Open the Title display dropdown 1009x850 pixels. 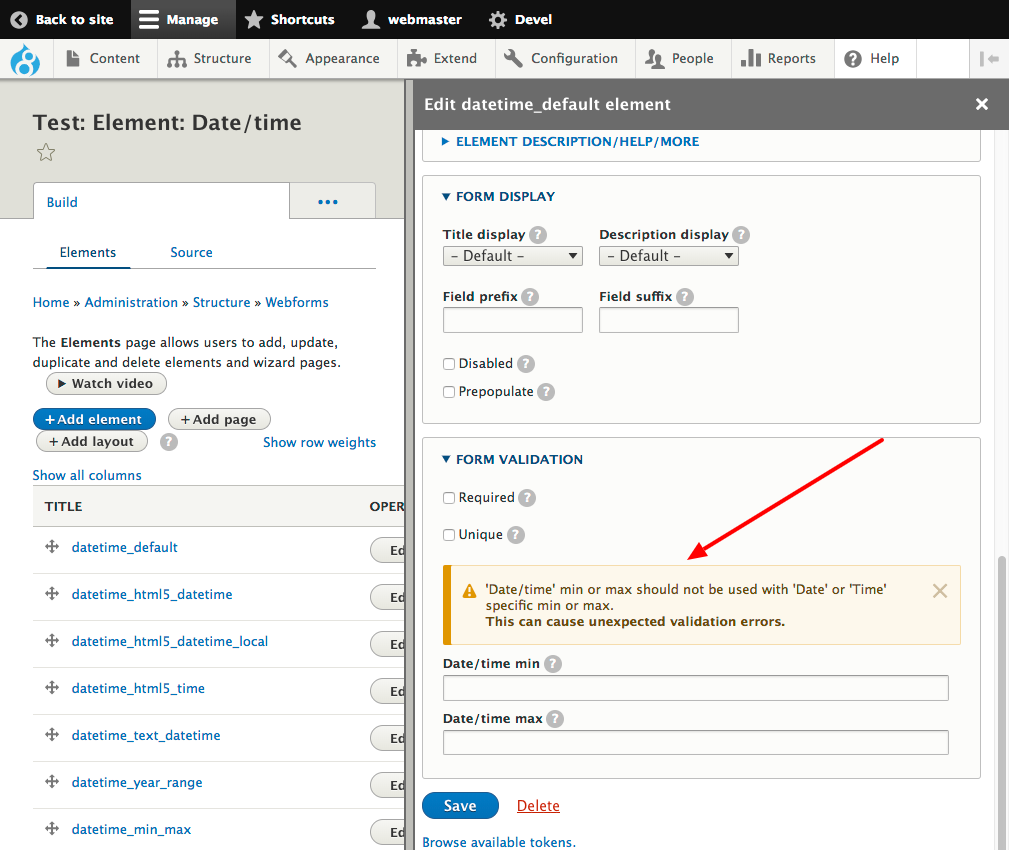(512, 256)
